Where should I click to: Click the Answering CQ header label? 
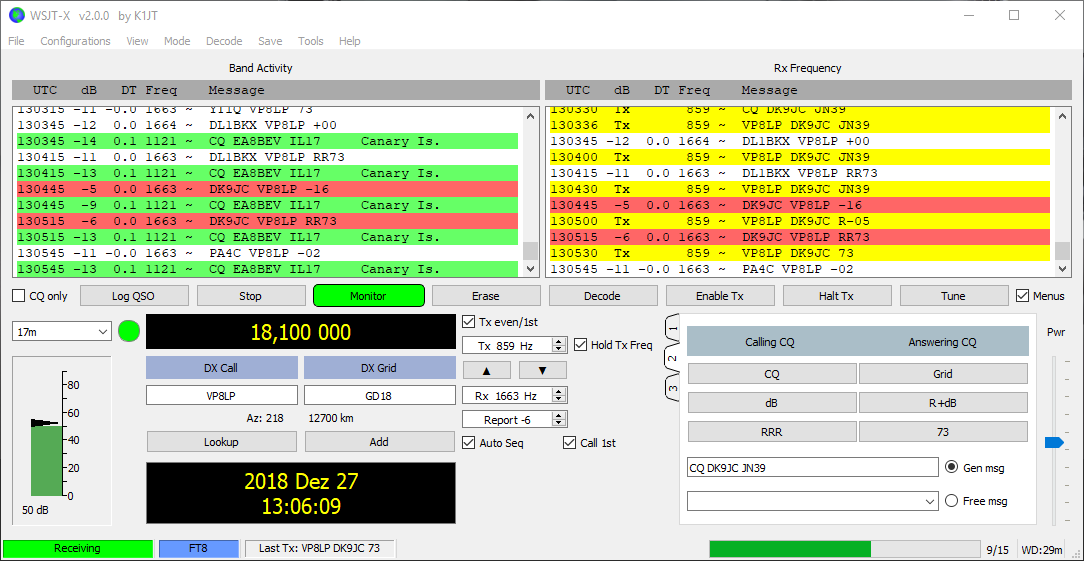point(942,342)
